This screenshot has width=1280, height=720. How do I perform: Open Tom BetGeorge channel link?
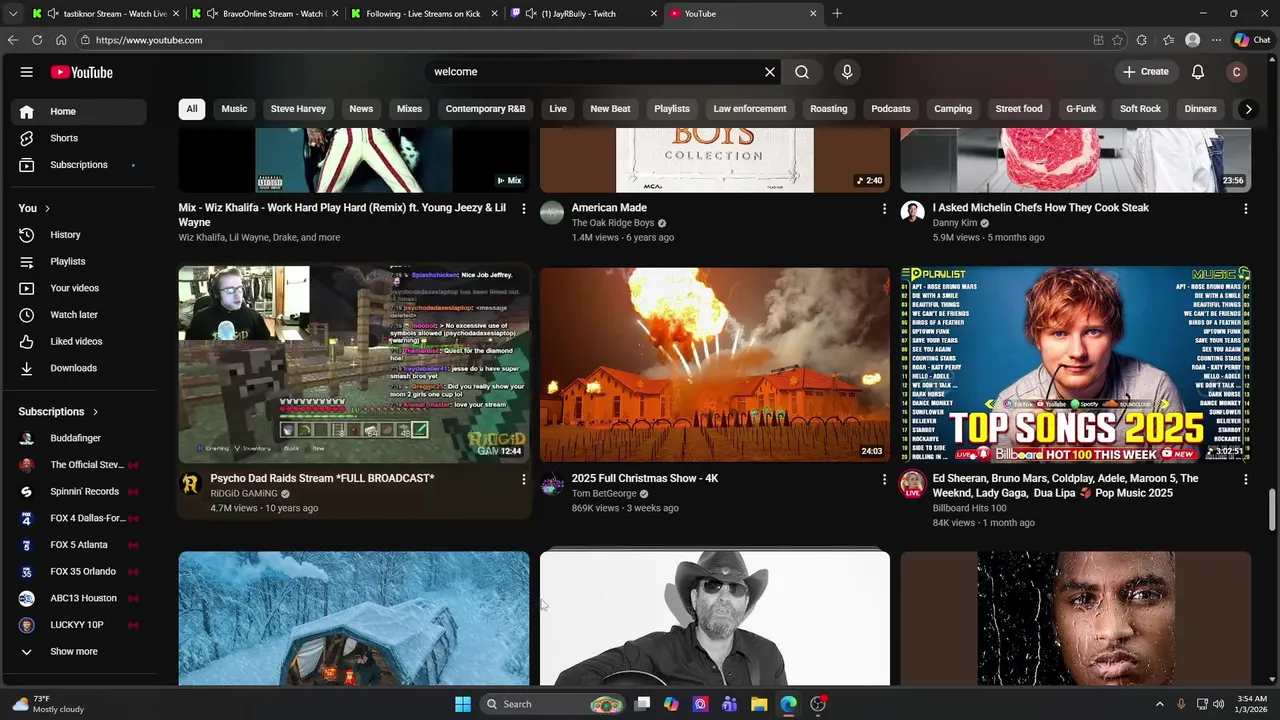coord(604,494)
